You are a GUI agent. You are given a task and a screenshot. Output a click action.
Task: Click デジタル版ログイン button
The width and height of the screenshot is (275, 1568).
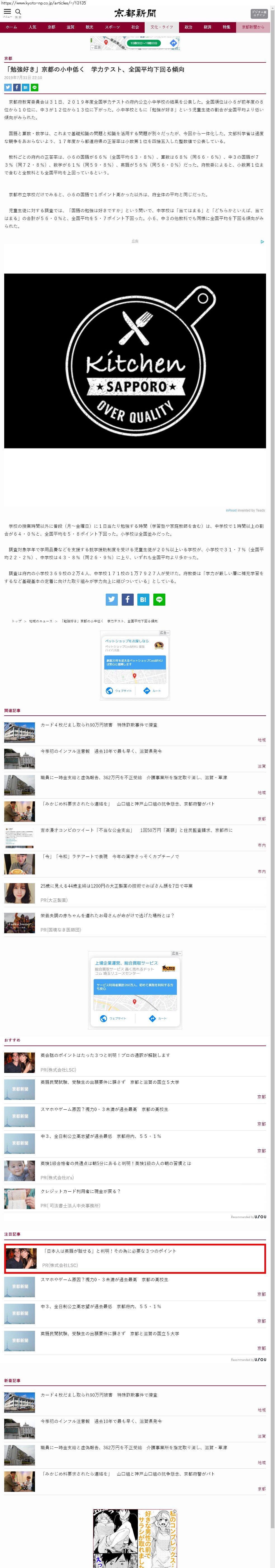tap(258, 13)
